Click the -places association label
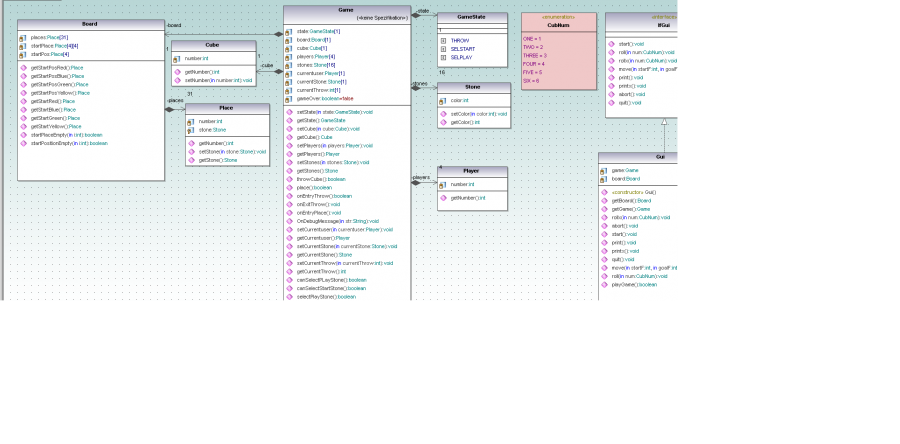900x444 pixels. (174, 100)
